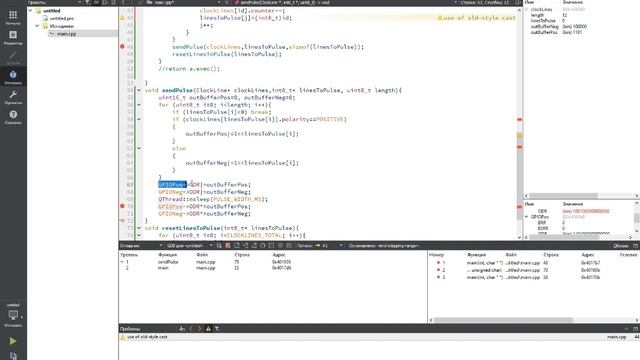The height and width of the screenshot is (360, 640).
Task: Collapse the untitled project tree node
Action: coord(31,11)
